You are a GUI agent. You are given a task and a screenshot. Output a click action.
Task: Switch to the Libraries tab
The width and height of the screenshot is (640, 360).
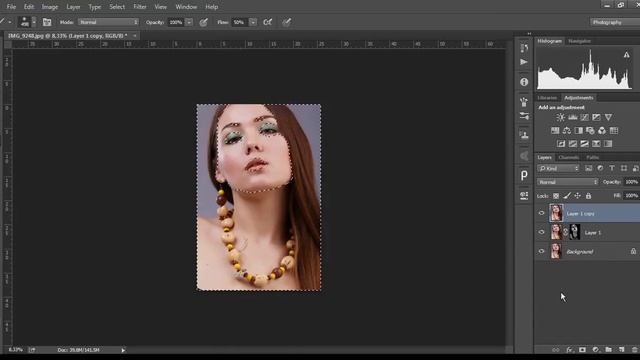point(547,98)
